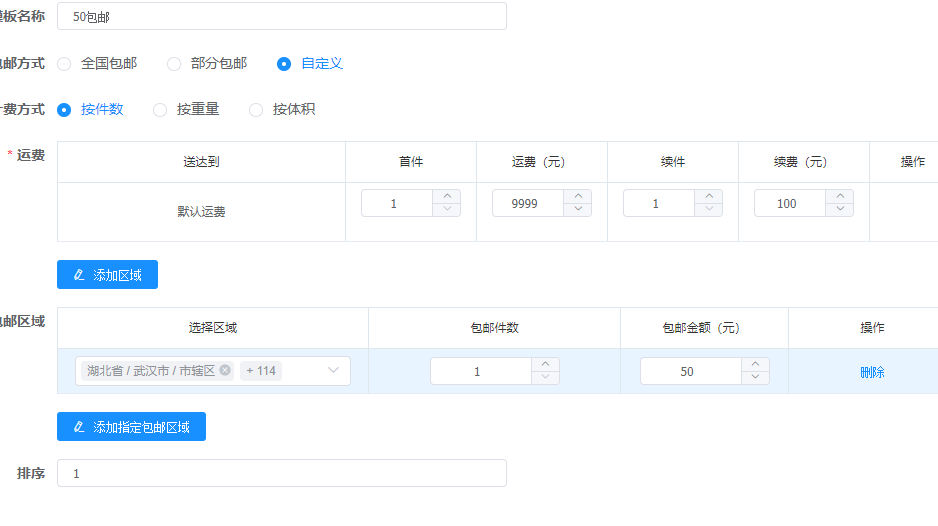Decrease 包邮金额 50 with down arrow
The height and width of the screenshot is (526, 938).
pyautogui.click(x=756, y=378)
